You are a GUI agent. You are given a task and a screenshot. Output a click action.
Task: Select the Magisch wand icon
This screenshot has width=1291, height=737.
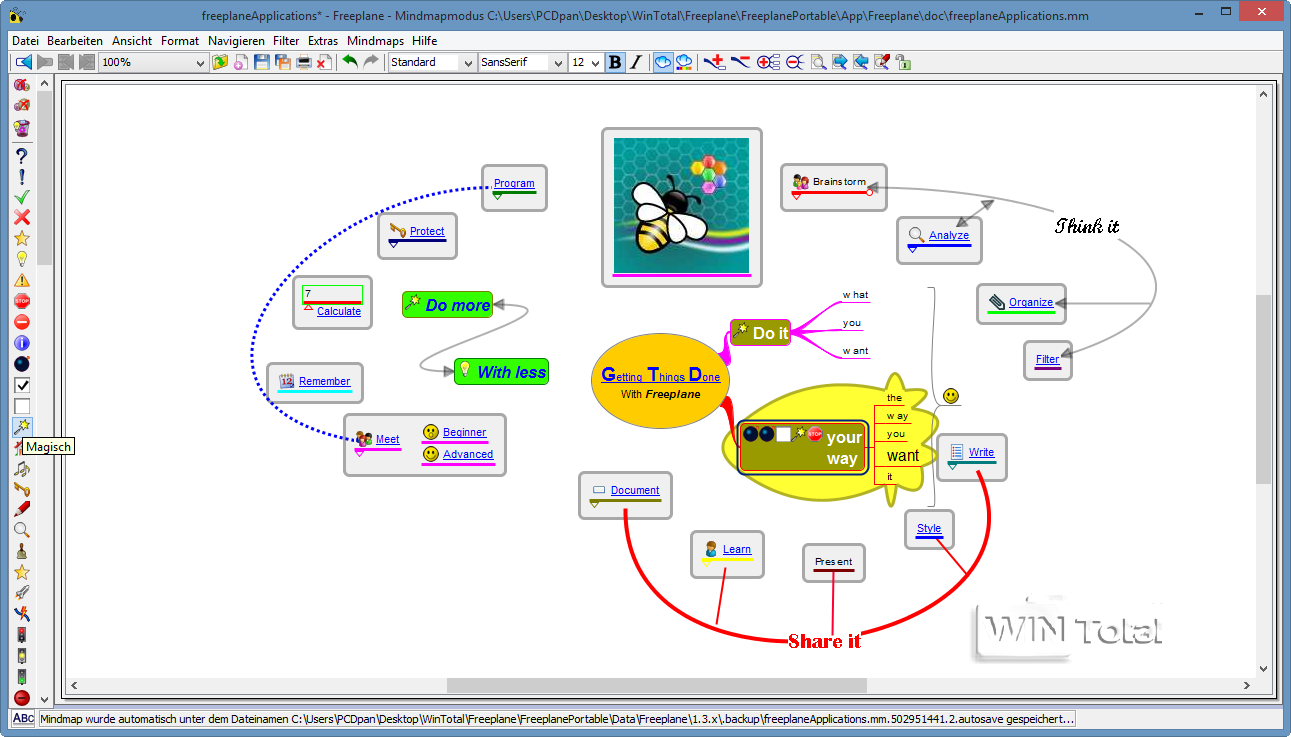point(21,427)
